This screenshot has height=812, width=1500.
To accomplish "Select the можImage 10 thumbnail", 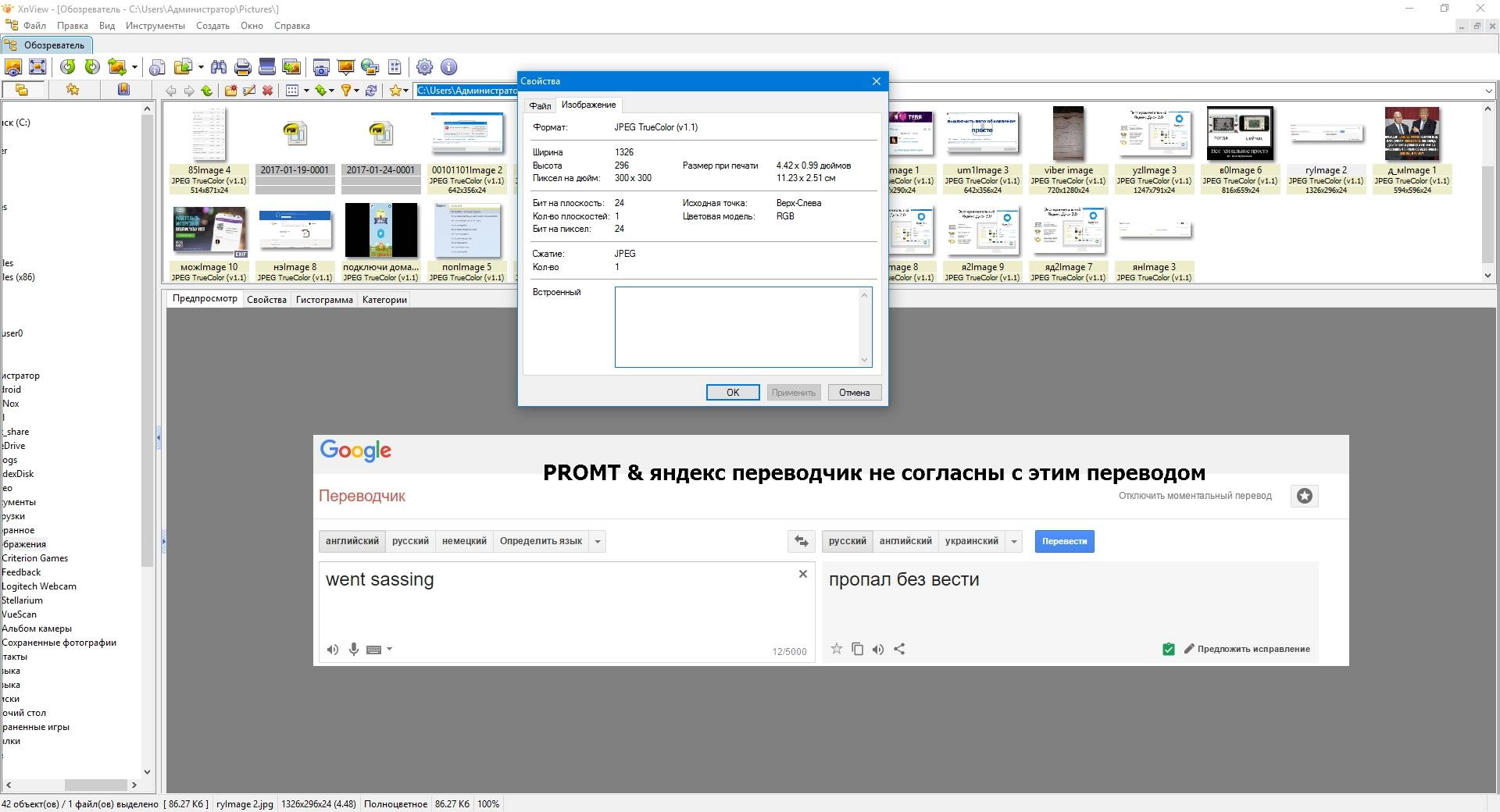I will 209,243.
